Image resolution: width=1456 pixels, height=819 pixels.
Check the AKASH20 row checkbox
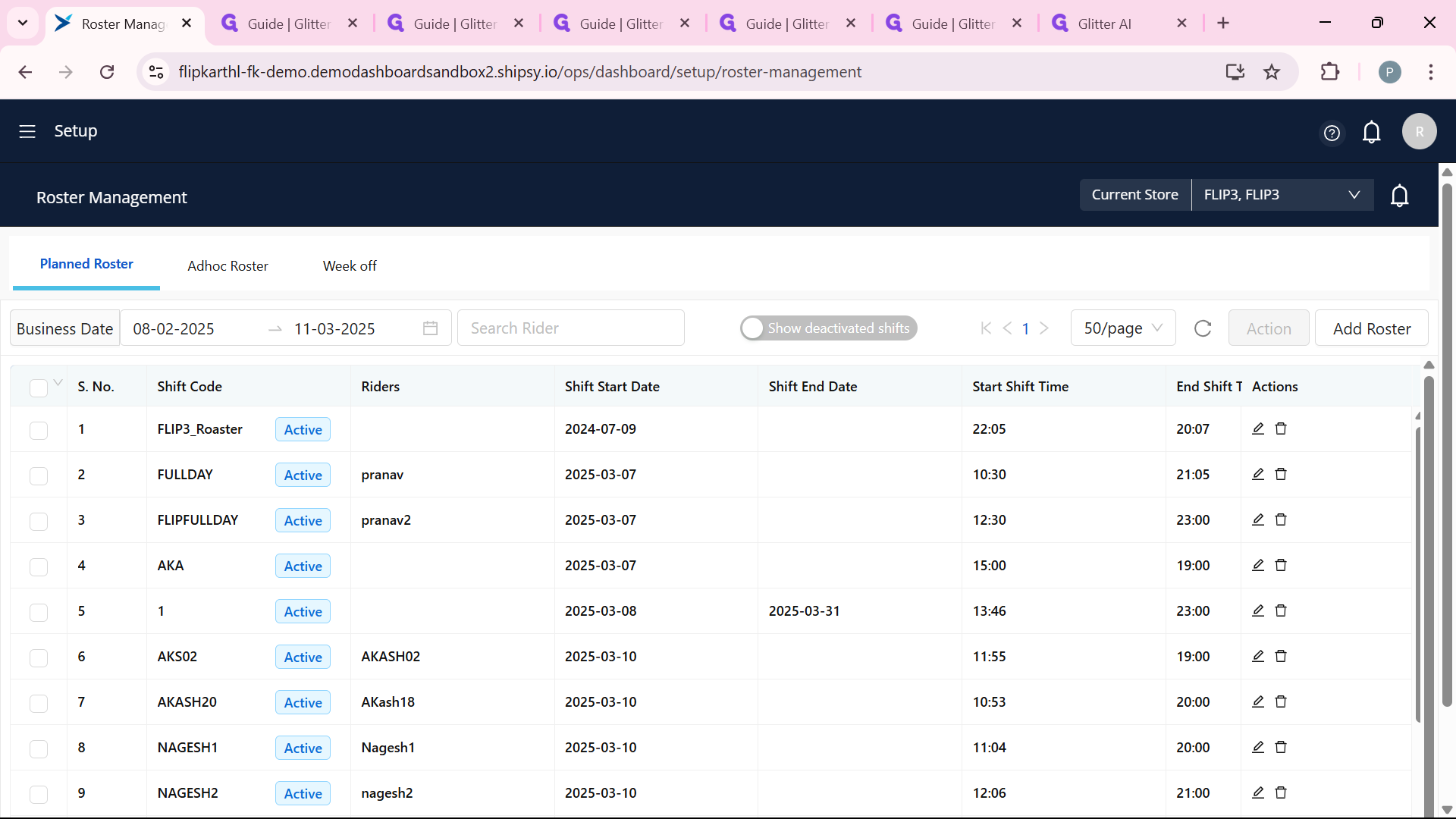(x=39, y=704)
